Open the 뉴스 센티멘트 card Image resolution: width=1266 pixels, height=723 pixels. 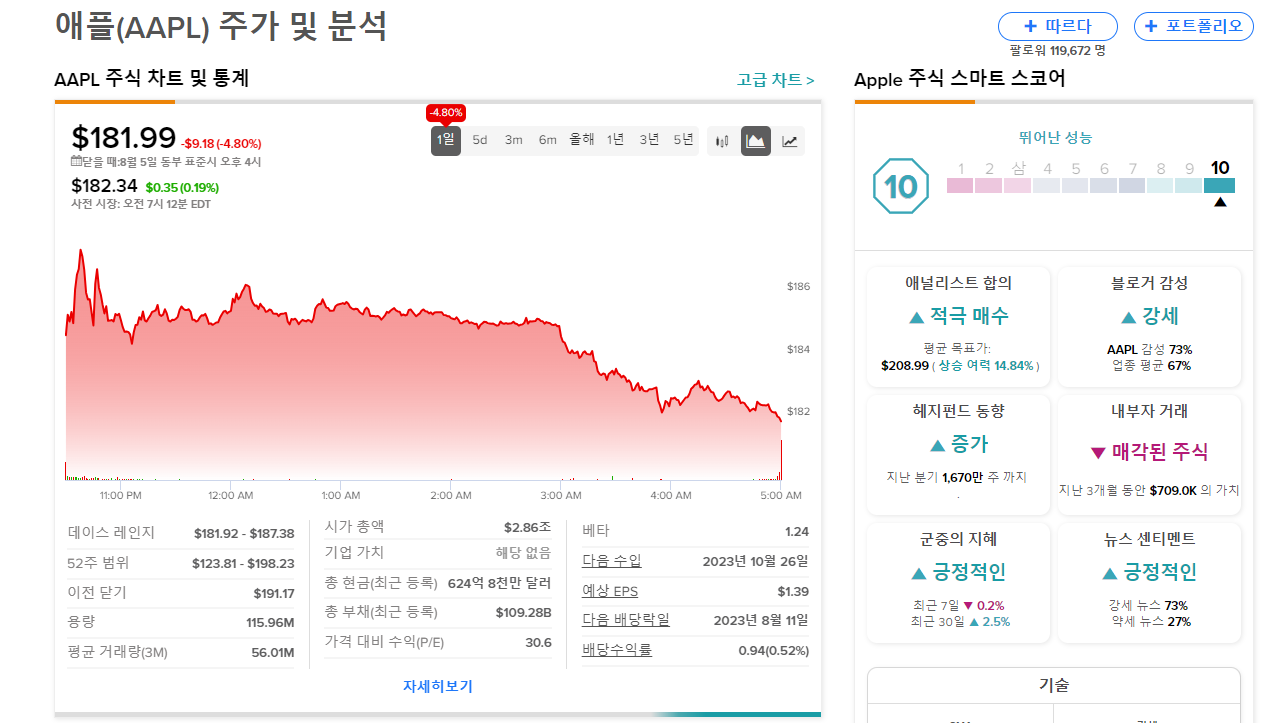(x=1149, y=583)
